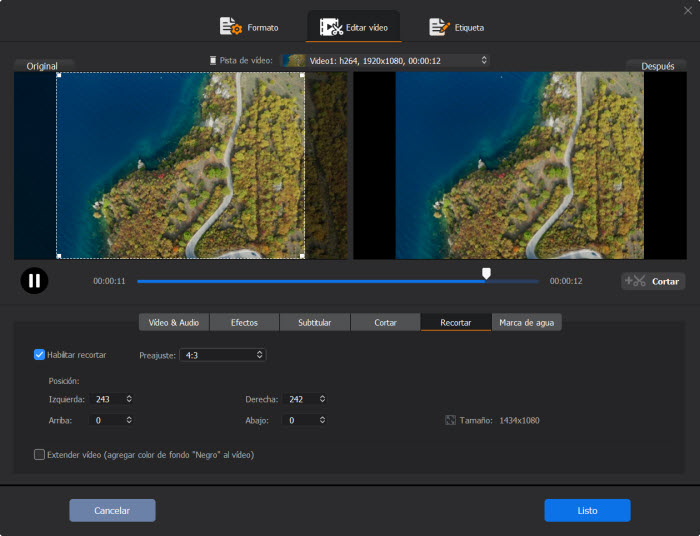Viewport: 700px width, 536px height.
Task: Click the current time 00:00:11
Action: (109, 281)
